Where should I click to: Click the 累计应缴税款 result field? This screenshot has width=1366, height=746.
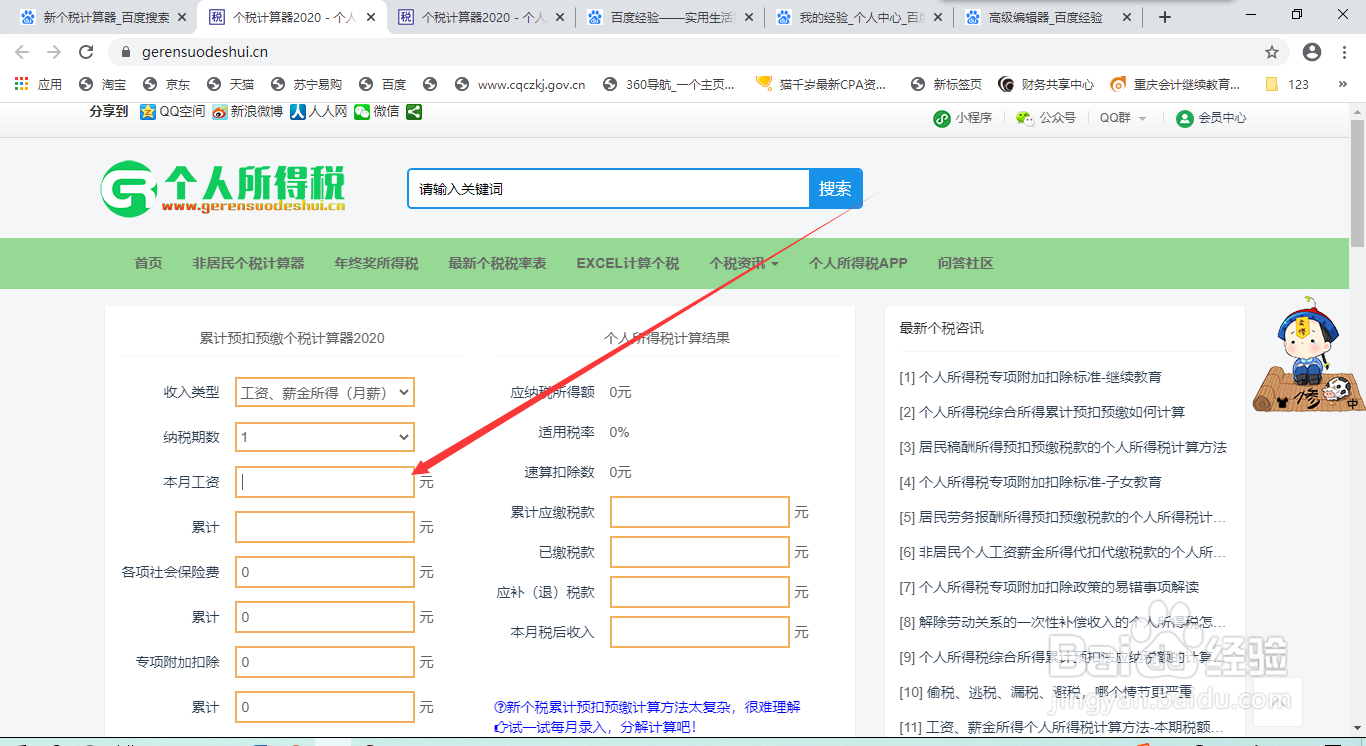pyautogui.click(x=700, y=512)
